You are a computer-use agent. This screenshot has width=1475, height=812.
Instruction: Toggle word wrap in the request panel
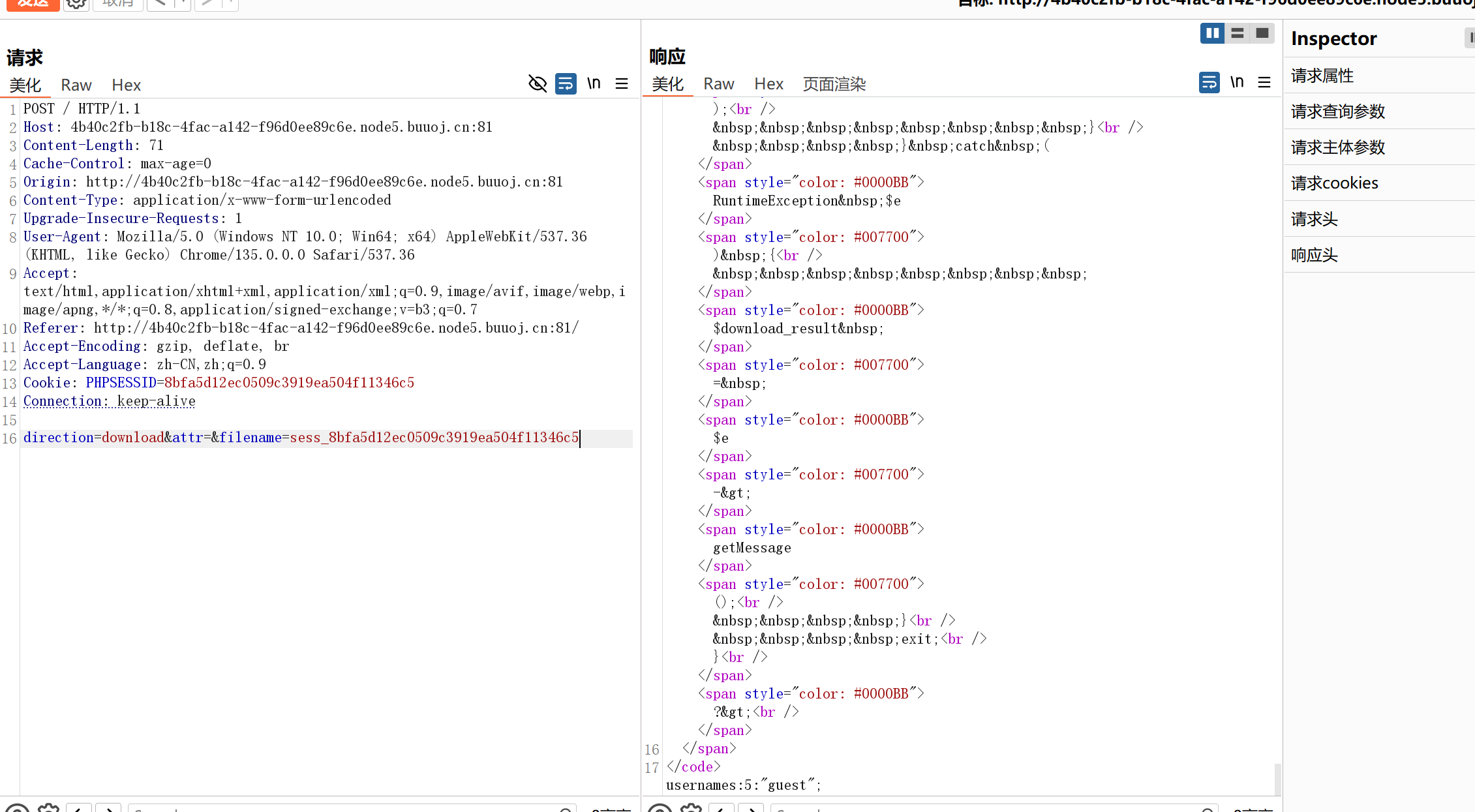(566, 83)
